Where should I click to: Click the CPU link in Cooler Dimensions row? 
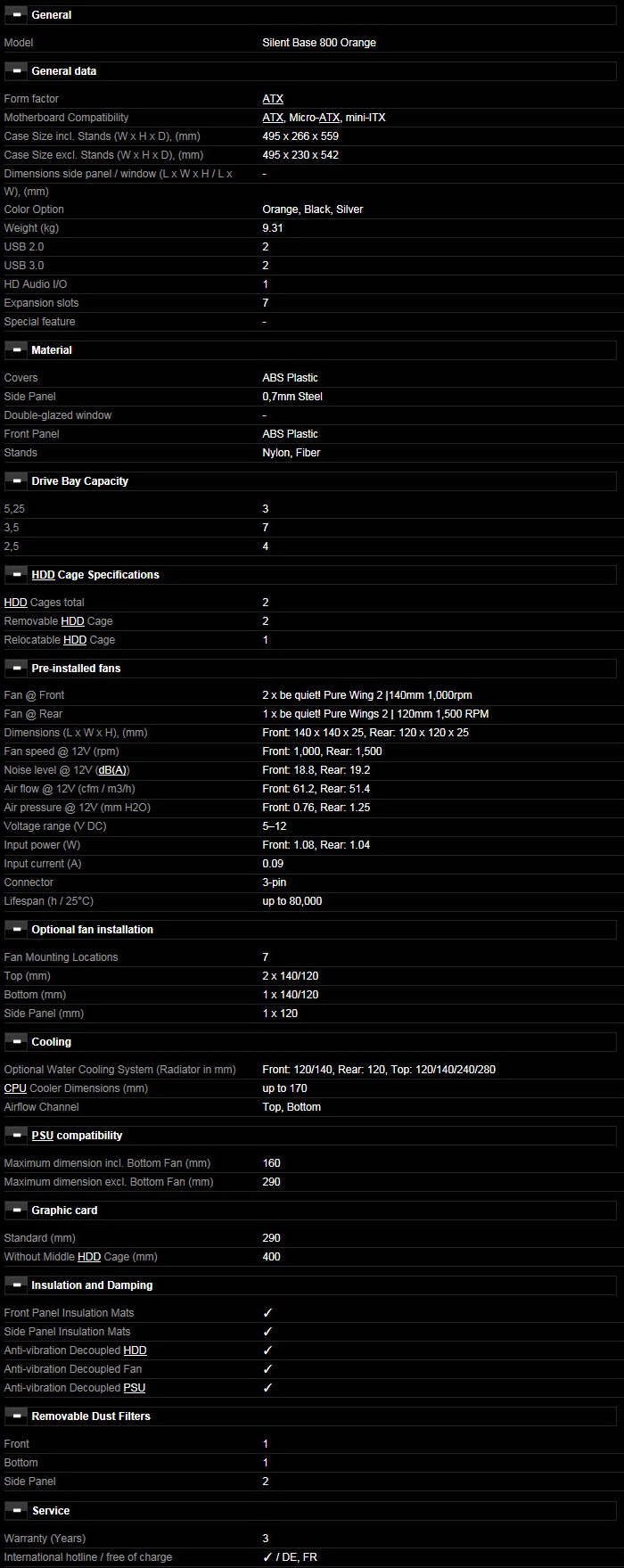point(15,1088)
